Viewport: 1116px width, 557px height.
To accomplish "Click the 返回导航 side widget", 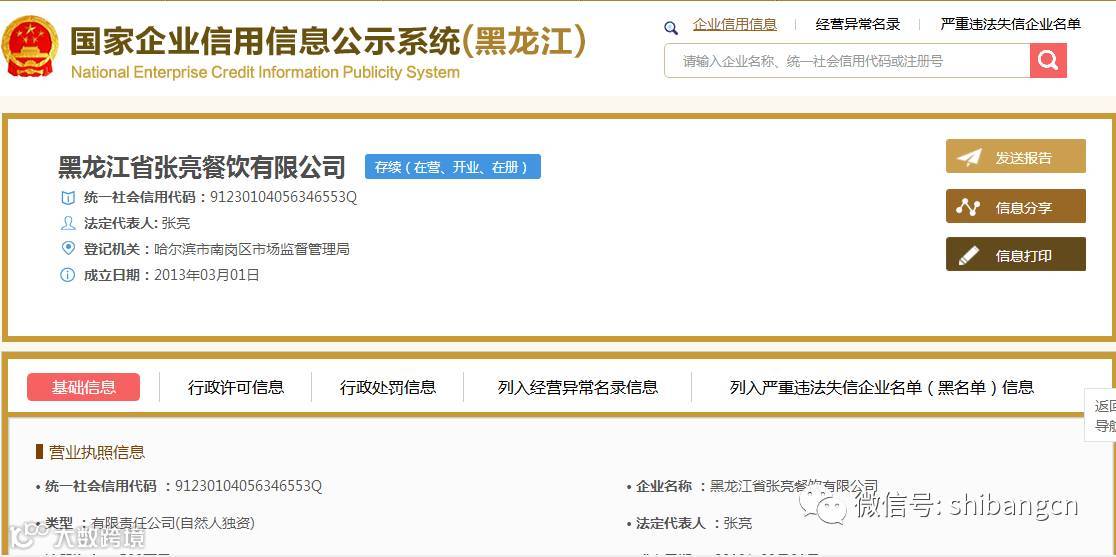I will coord(1100,416).
